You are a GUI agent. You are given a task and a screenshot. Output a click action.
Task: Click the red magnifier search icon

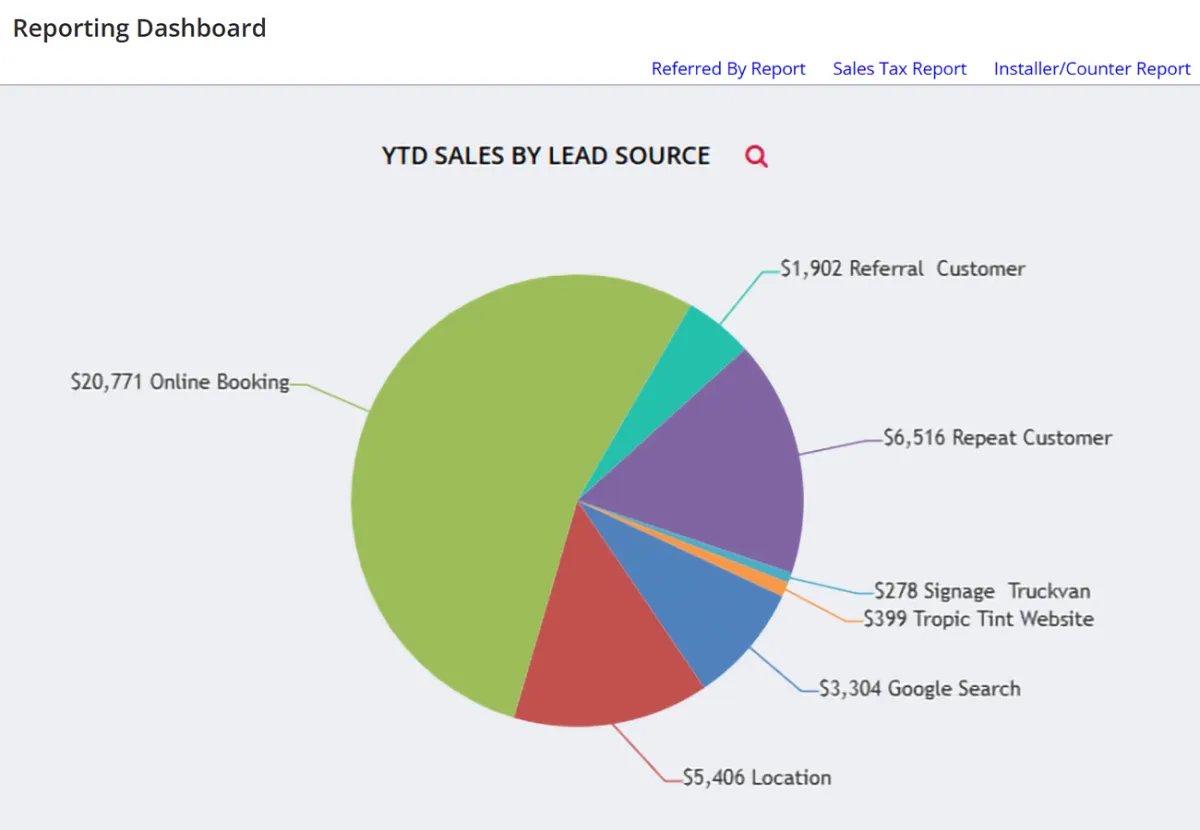click(756, 156)
